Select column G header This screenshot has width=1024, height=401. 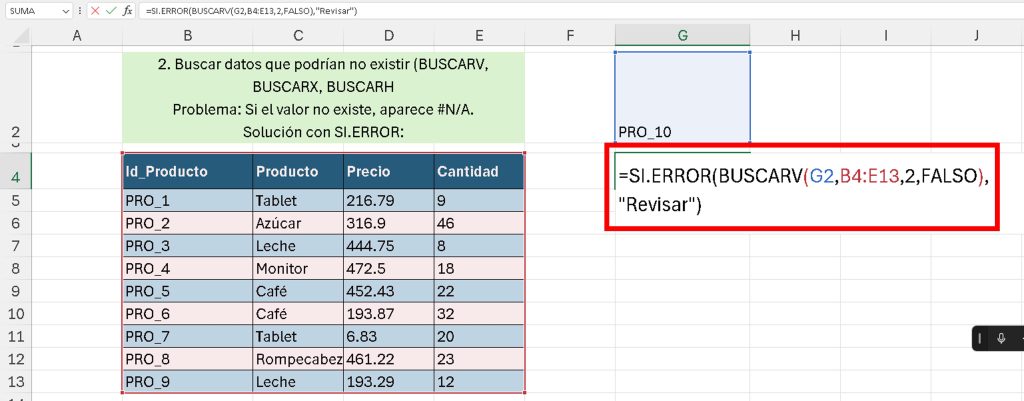pos(682,36)
